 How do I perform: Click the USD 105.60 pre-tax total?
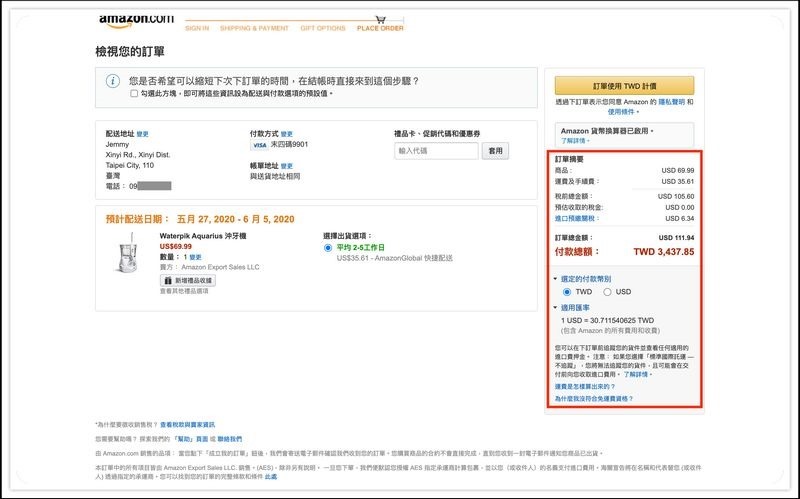tap(676, 196)
